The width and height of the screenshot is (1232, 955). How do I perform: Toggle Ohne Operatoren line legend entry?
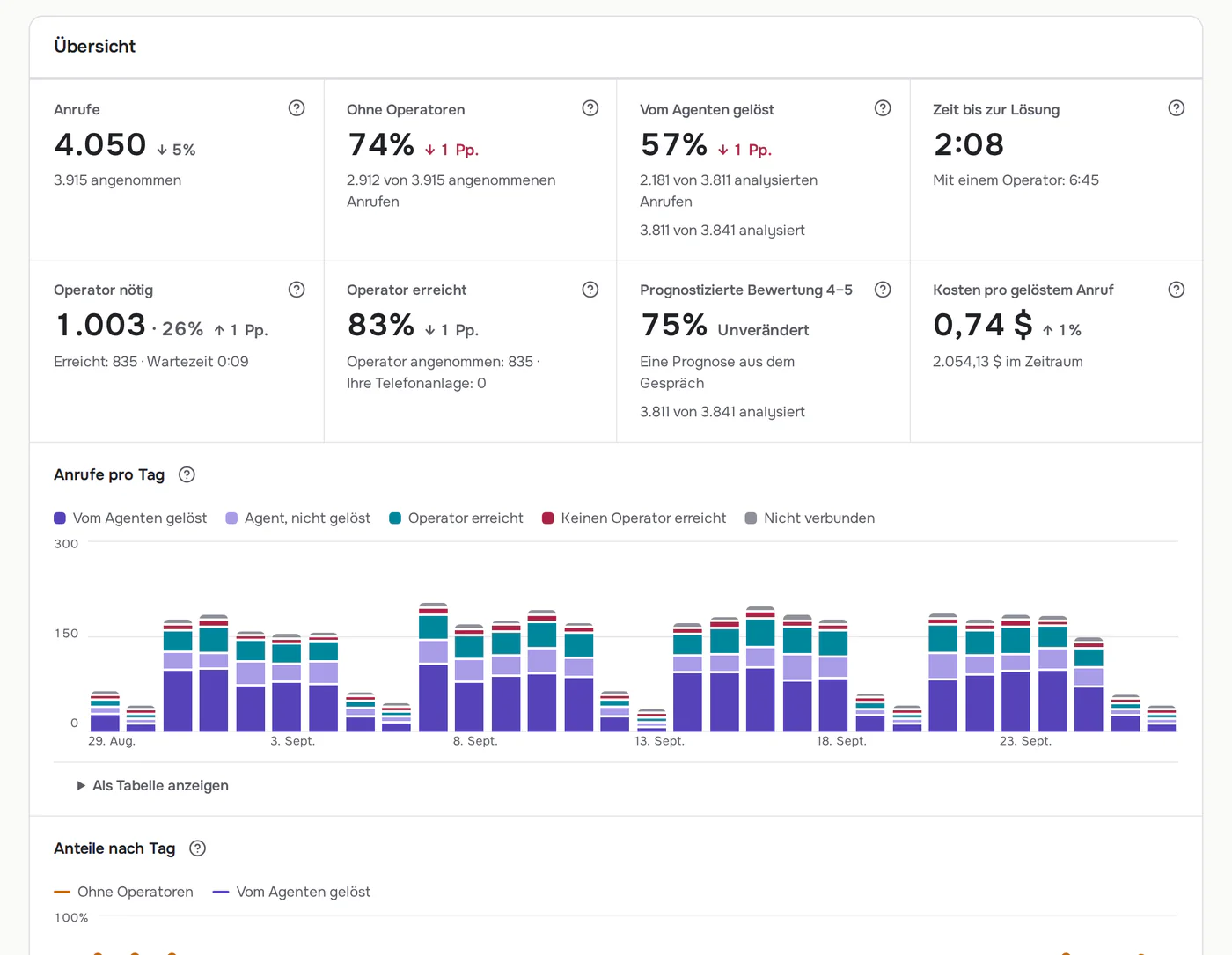pyautogui.click(x=124, y=892)
